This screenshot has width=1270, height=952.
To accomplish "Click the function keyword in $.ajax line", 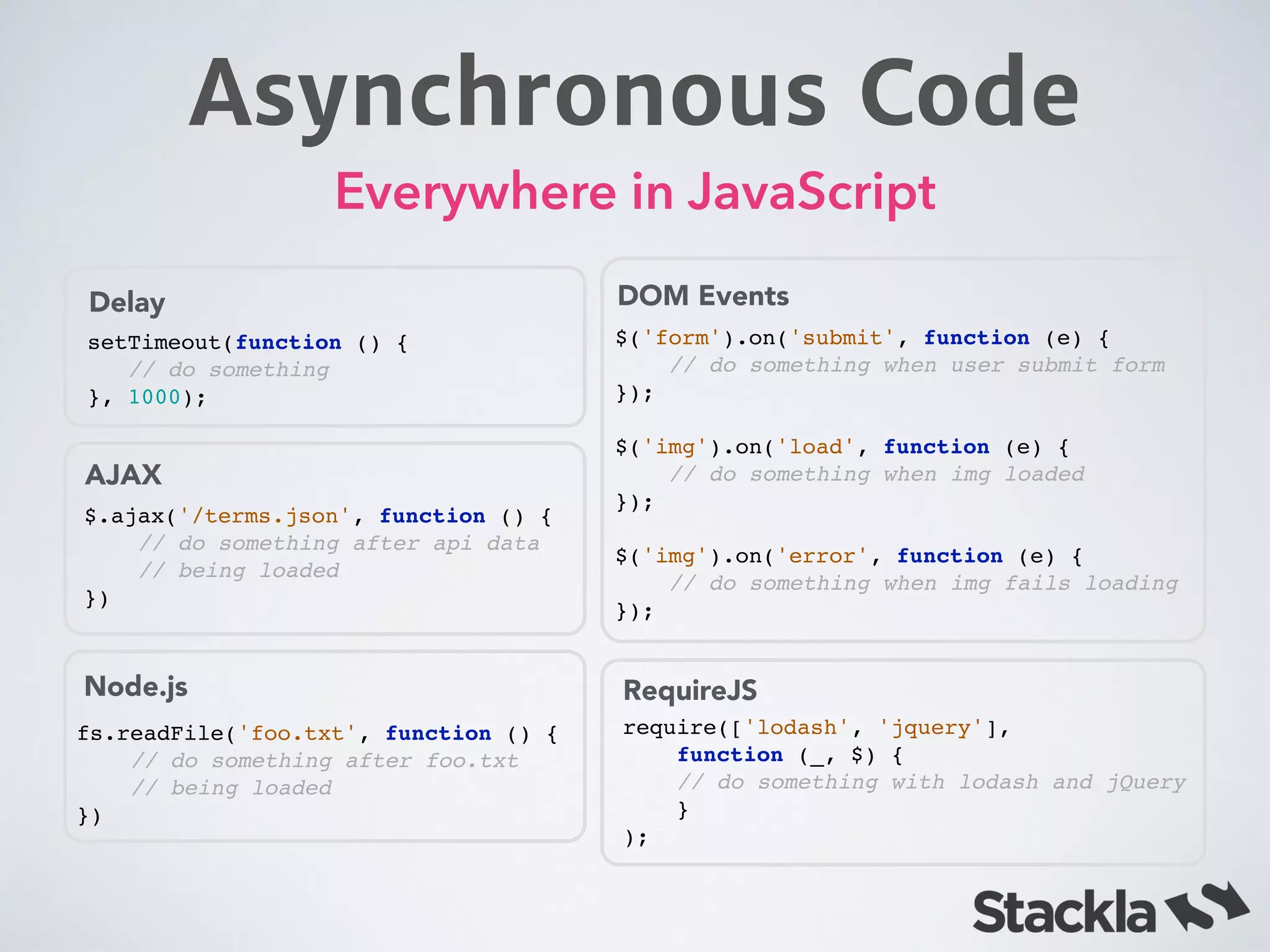I will pos(432,516).
